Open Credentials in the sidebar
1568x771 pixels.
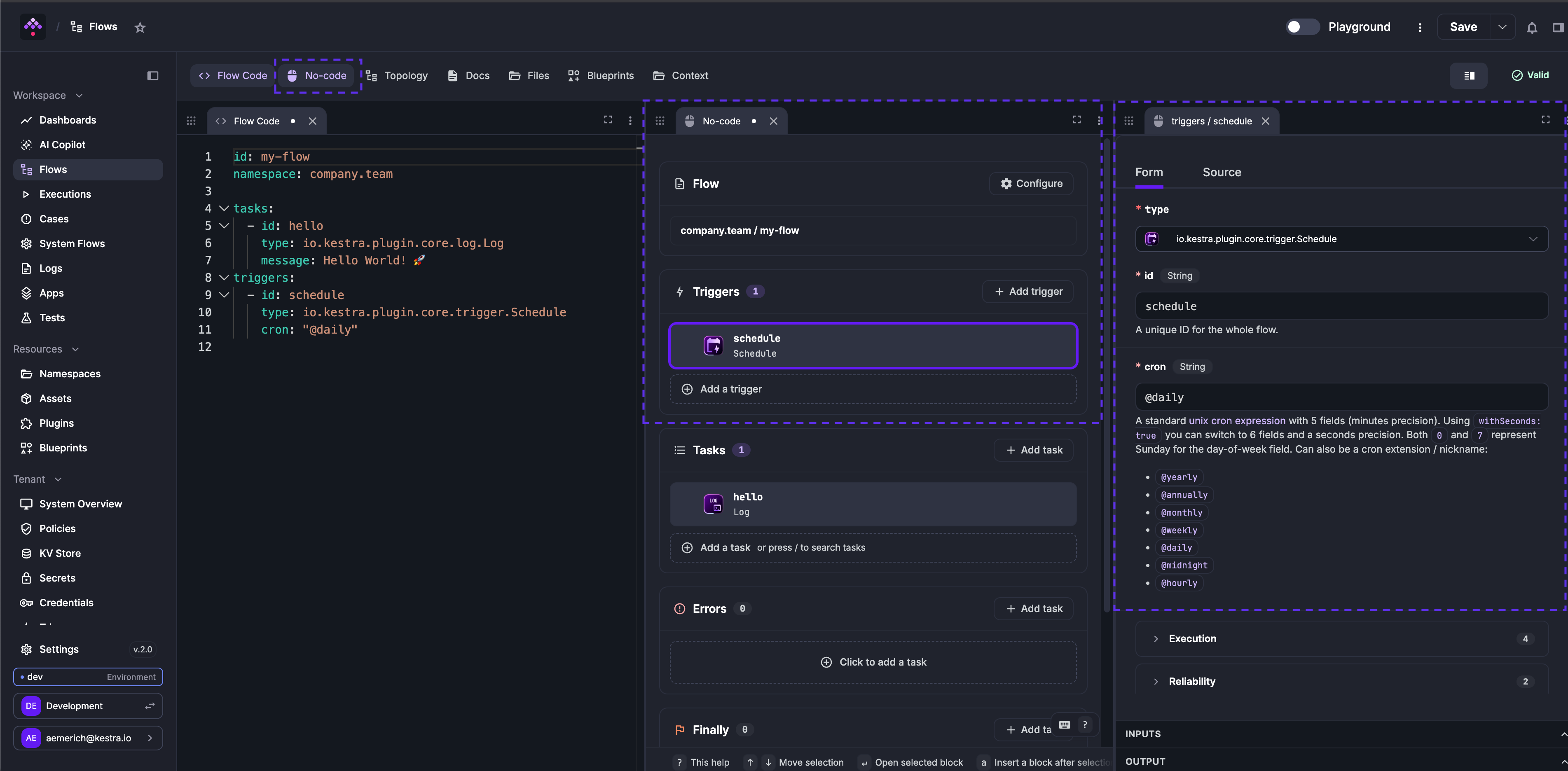pyautogui.click(x=88, y=603)
